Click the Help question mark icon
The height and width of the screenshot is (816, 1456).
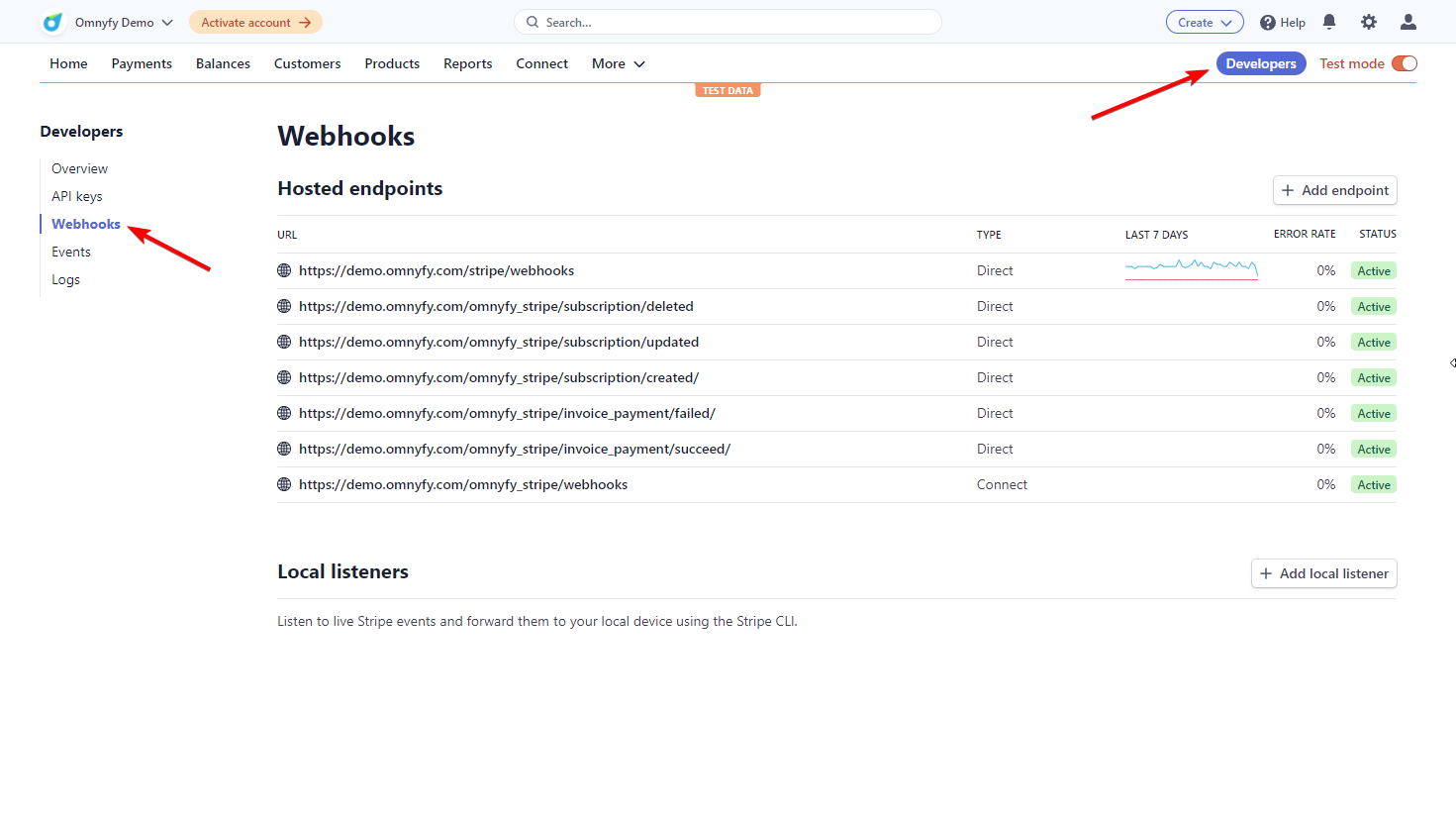[x=1267, y=23]
